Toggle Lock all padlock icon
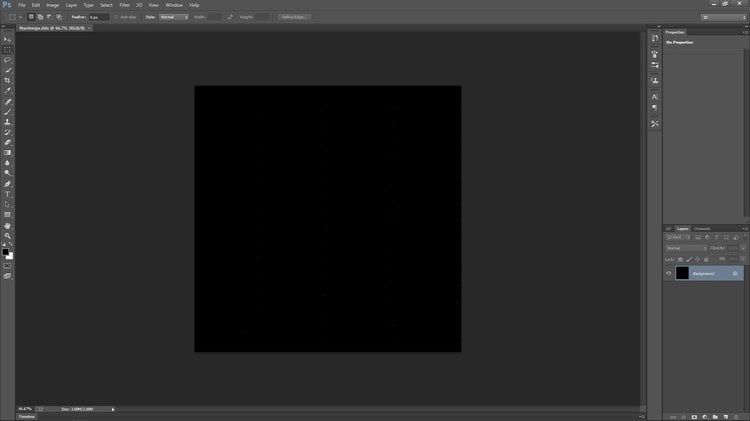The height and width of the screenshot is (421, 750). pyautogui.click(x=706, y=259)
